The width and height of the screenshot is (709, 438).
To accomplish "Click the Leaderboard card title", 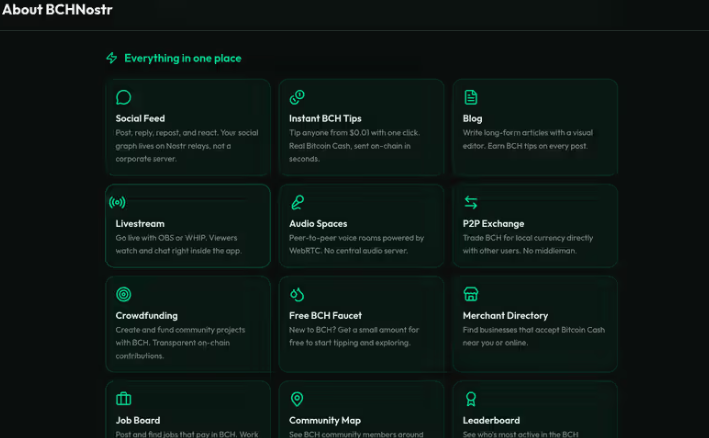I will [x=491, y=420].
